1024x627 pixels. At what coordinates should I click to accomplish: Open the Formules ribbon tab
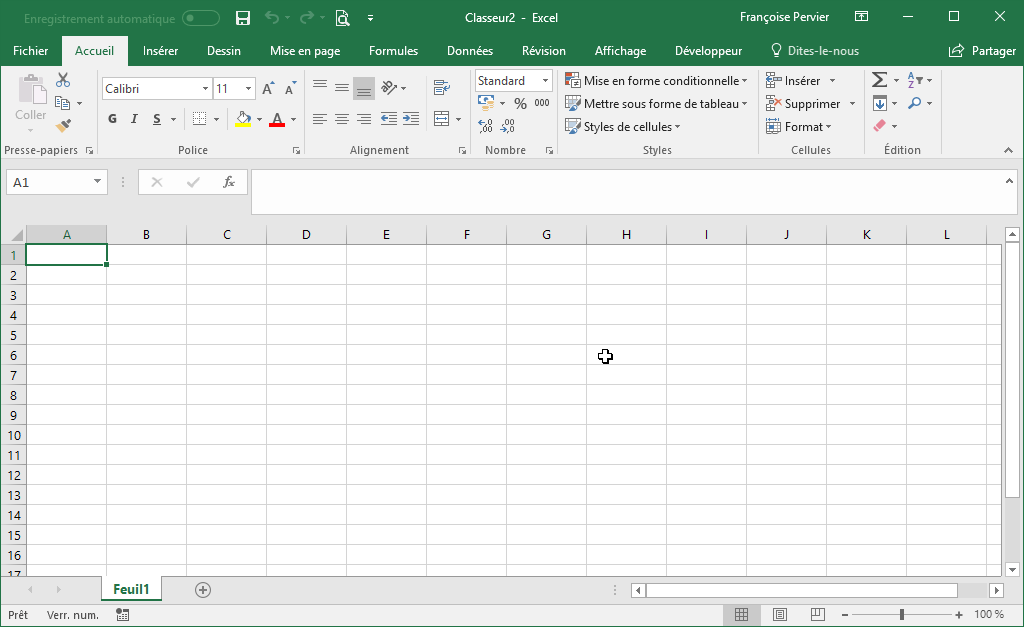click(x=393, y=51)
